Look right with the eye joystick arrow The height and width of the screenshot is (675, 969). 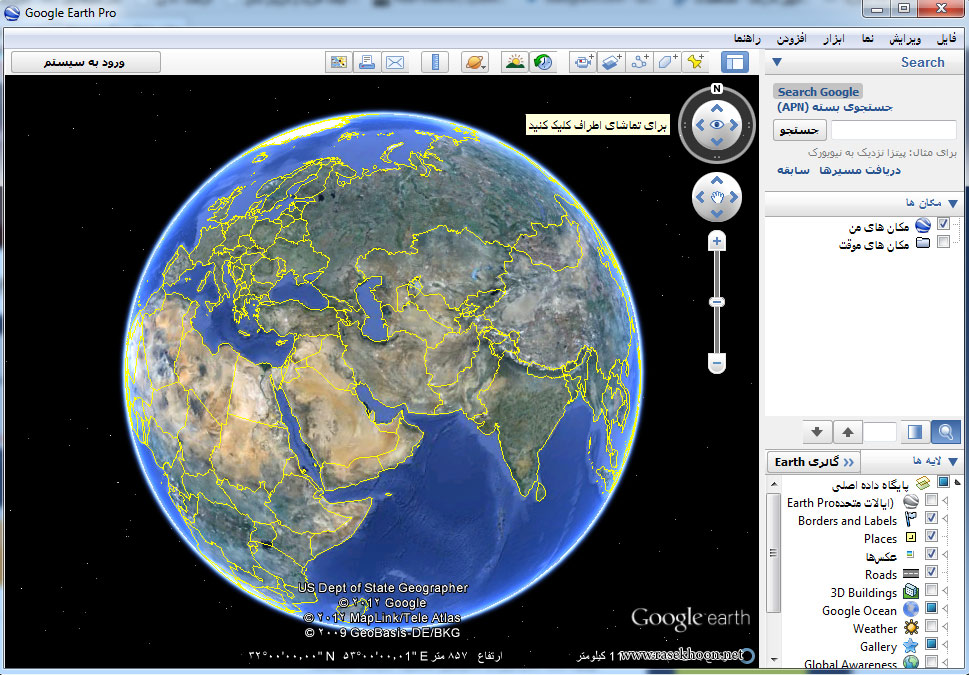[x=734, y=125]
